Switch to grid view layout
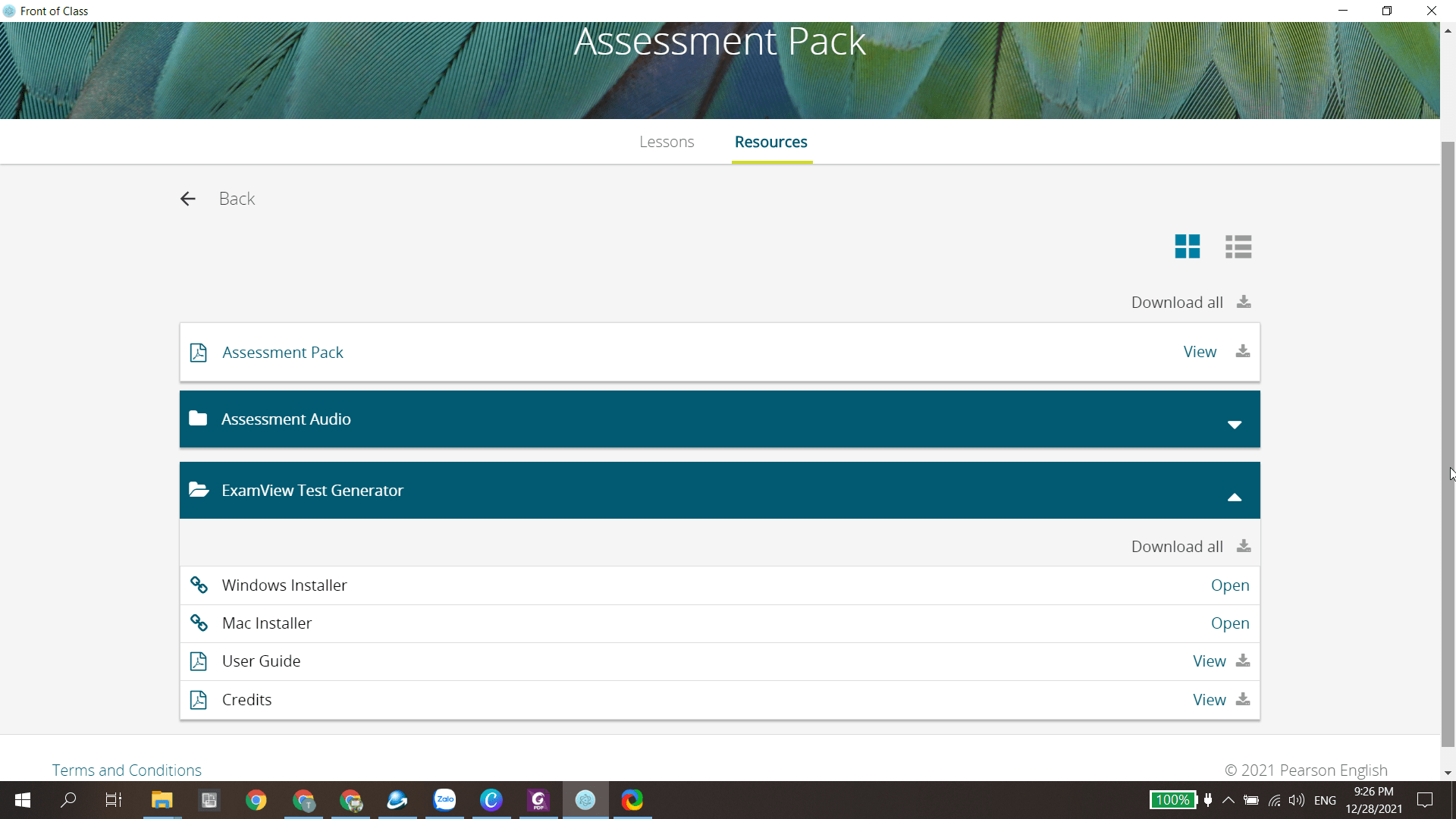1456x819 pixels. point(1187,246)
